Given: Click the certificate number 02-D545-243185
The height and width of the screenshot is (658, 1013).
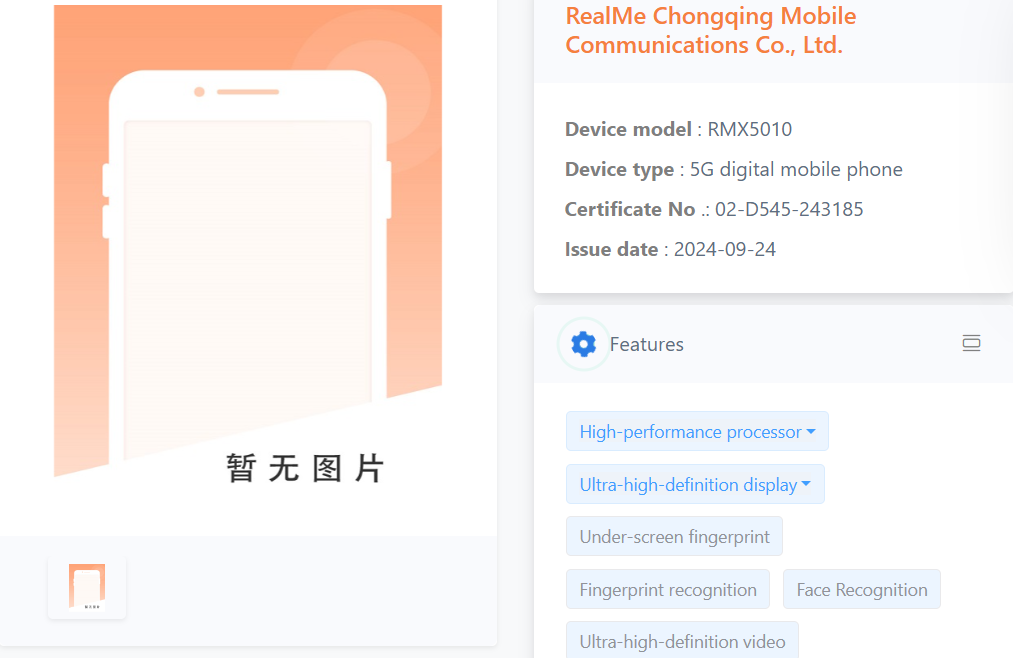Looking at the screenshot, I should [789, 209].
